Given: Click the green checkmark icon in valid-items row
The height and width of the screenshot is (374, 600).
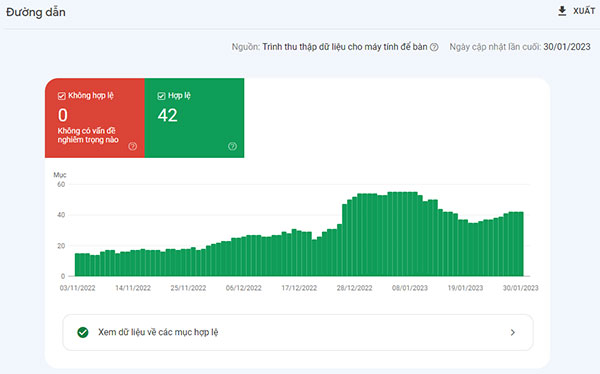Looking at the screenshot, I should tap(83, 332).
